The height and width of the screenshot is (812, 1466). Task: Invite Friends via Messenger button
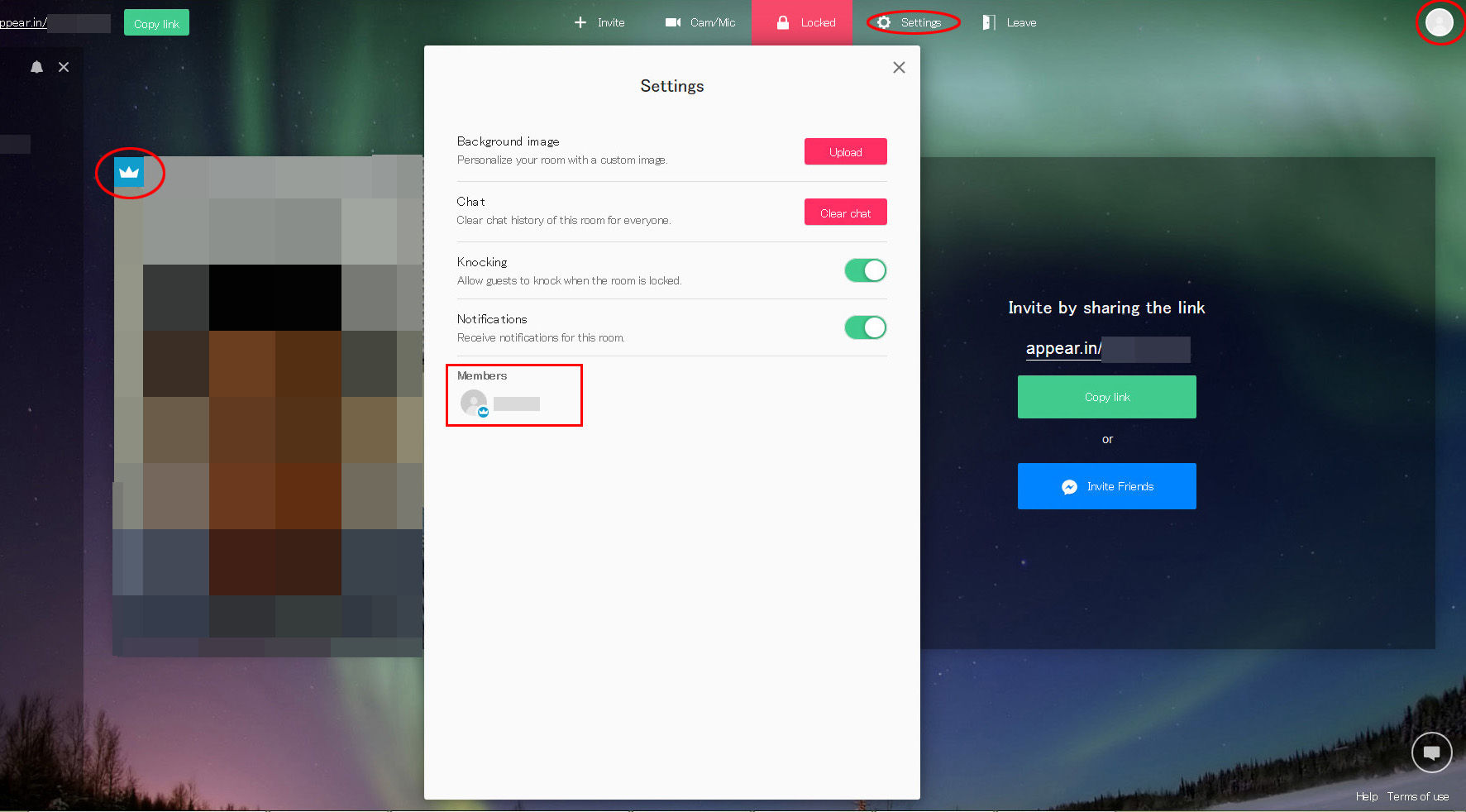pyautogui.click(x=1106, y=486)
